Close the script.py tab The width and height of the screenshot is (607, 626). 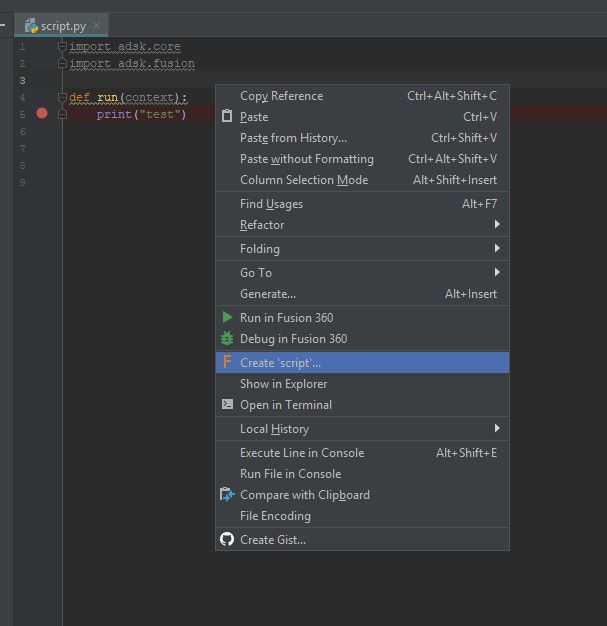[96, 26]
